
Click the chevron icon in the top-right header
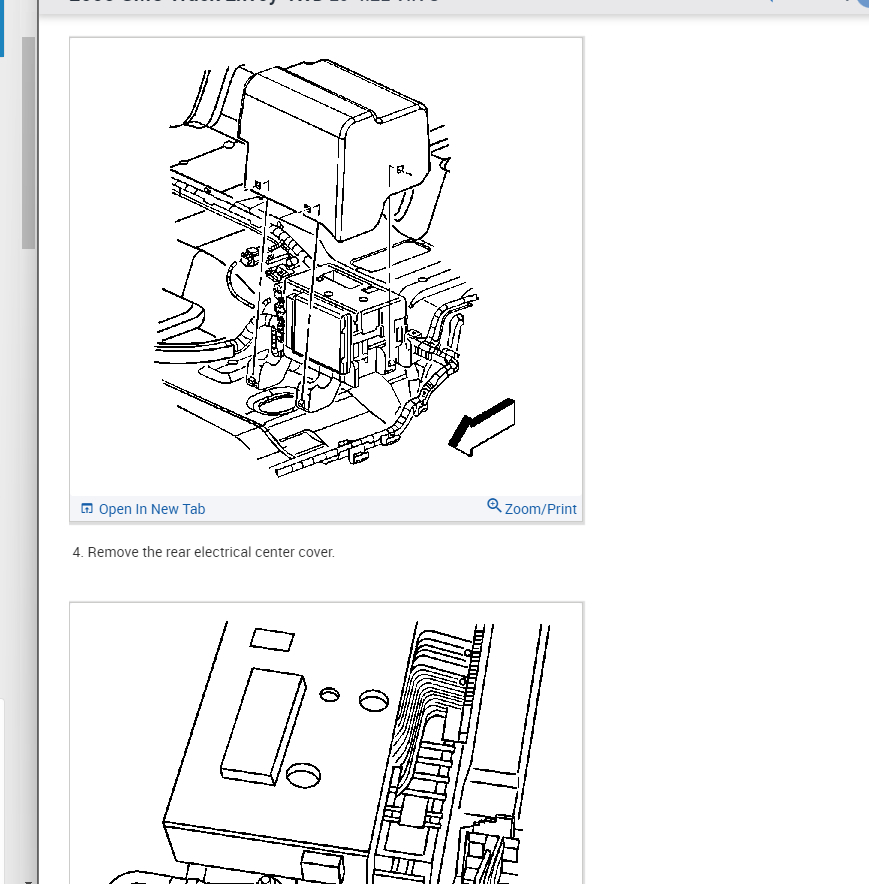click(x=770, y=2)
